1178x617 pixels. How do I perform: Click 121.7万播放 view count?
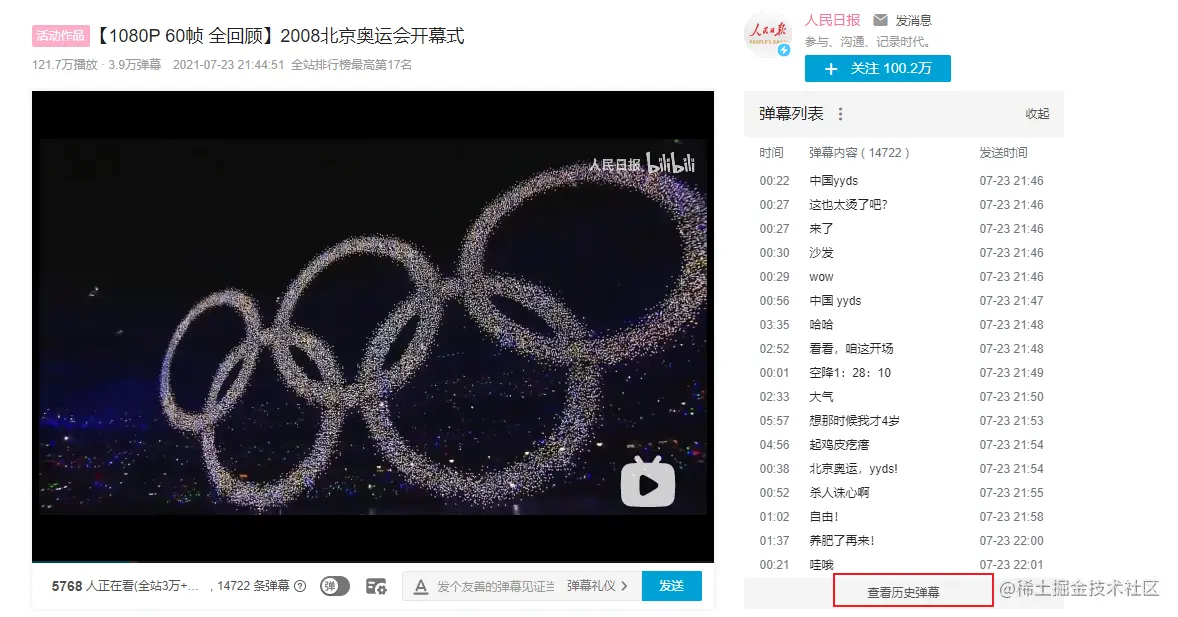pyautogui.click(x=65, y=65)
